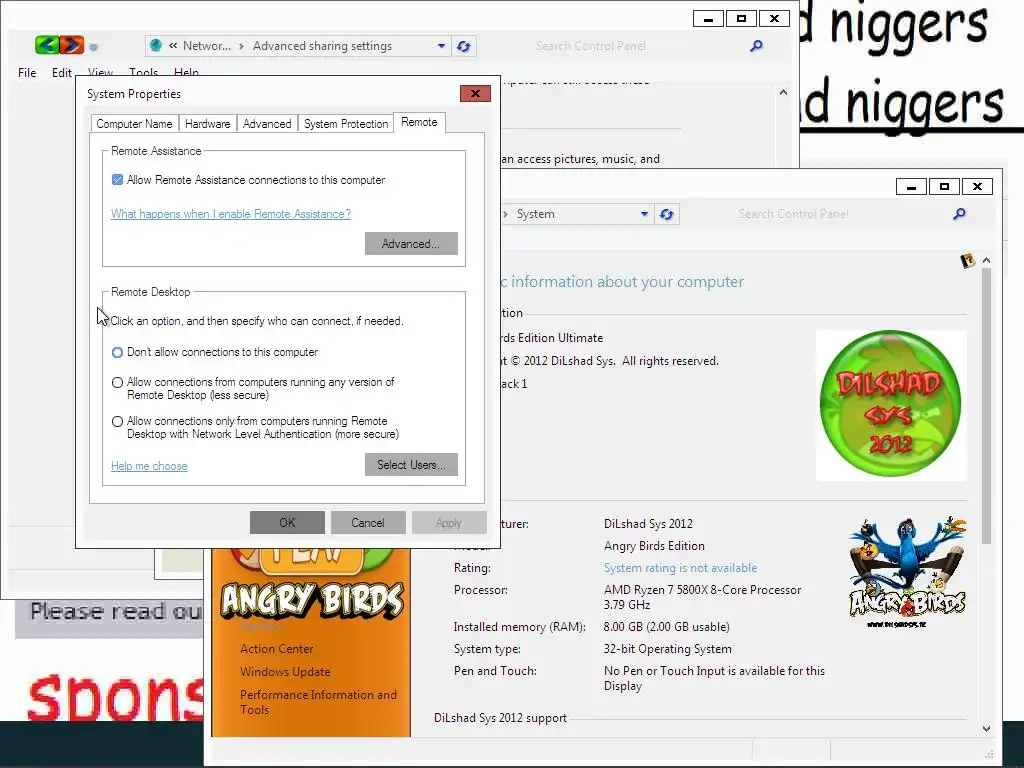Select the Remote tab
The image size is (1024, 768).
click(419, 122)
